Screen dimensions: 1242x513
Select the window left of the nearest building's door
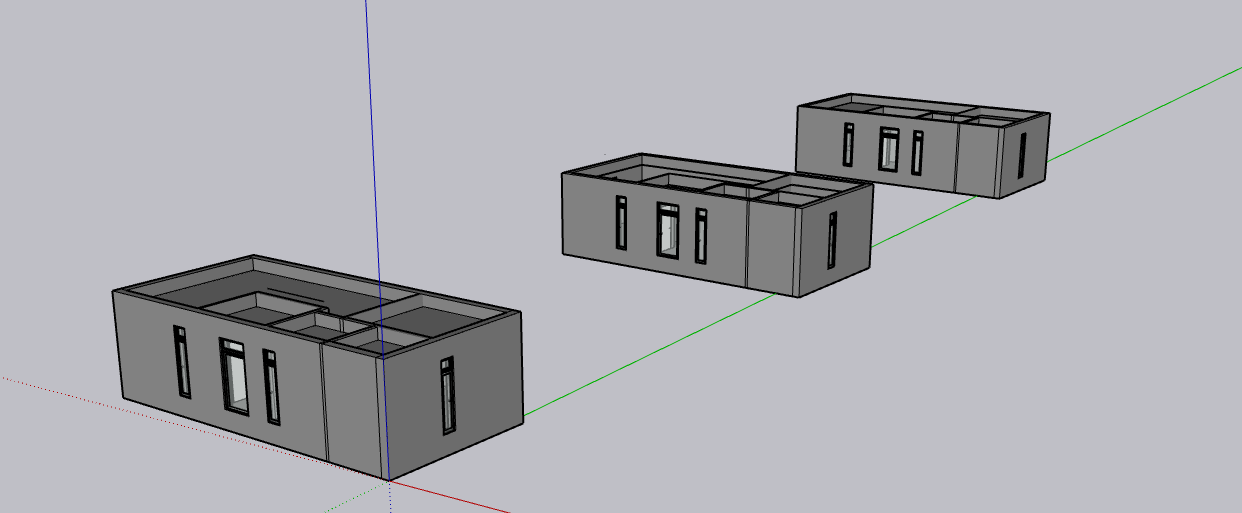tap(183, 361)
